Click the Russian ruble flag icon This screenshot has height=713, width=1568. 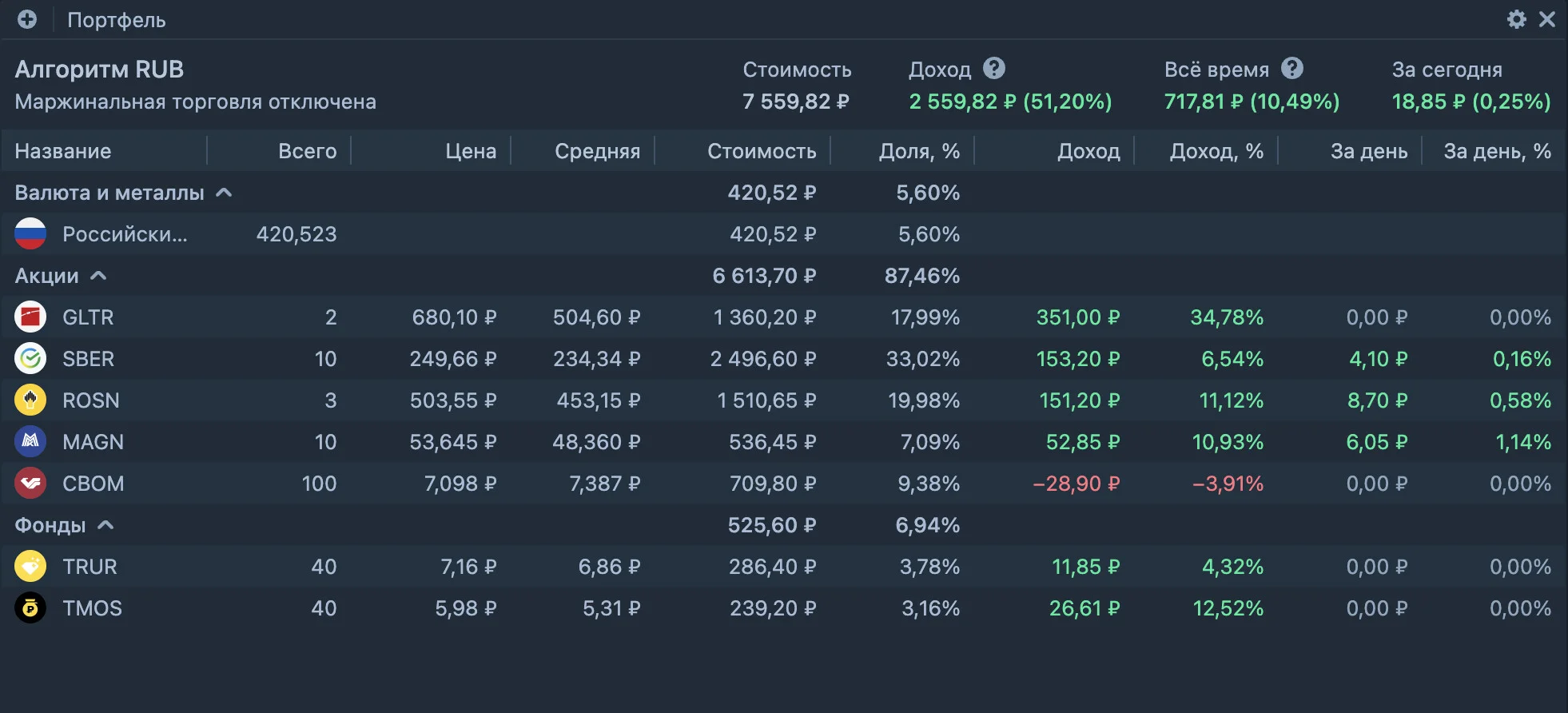[x=30, y=234]
